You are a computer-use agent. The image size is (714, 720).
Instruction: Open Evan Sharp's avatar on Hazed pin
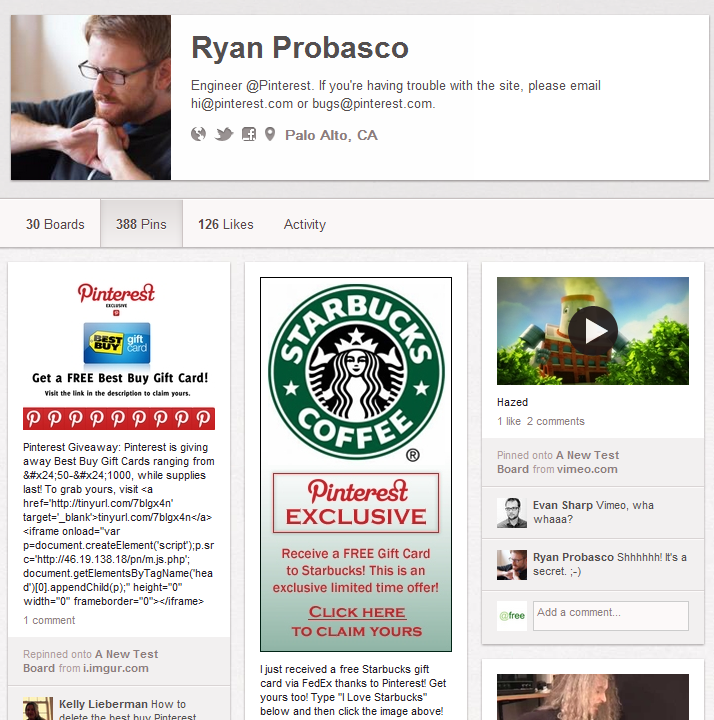click(512, 513)
